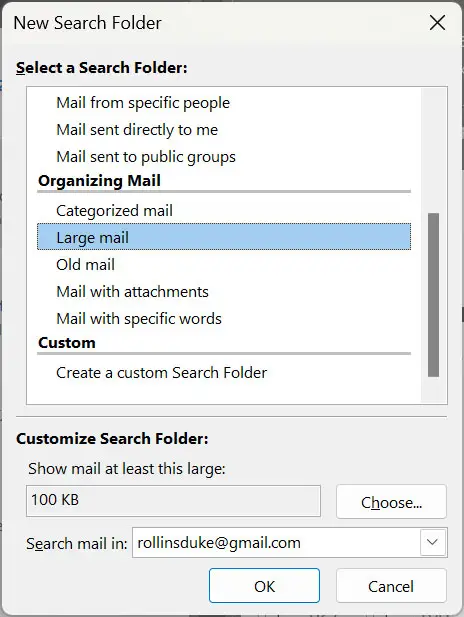This screenshot has height=617, width=464.
Task: Click the search folder list scrollbar thumb
Action: [x=433, y=295]
